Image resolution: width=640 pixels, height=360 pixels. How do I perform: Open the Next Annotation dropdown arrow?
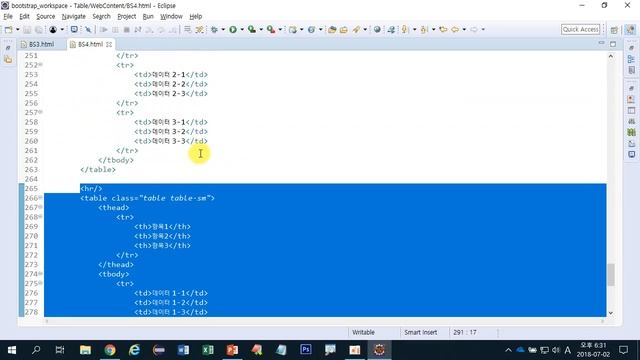pos(414,29)
